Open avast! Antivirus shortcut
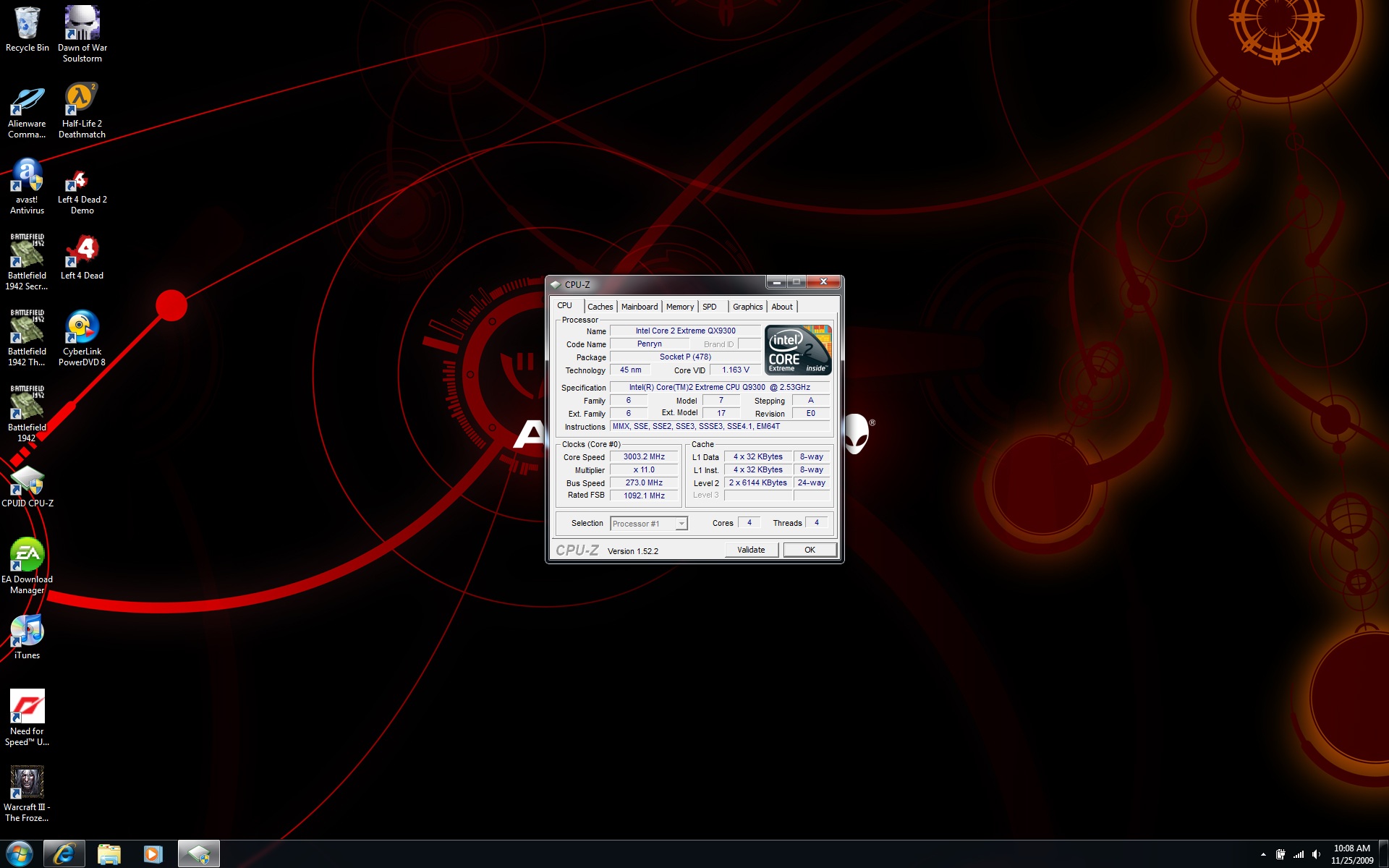The height and width of the screenshot is (868, 1389). [x=27, y=187]
